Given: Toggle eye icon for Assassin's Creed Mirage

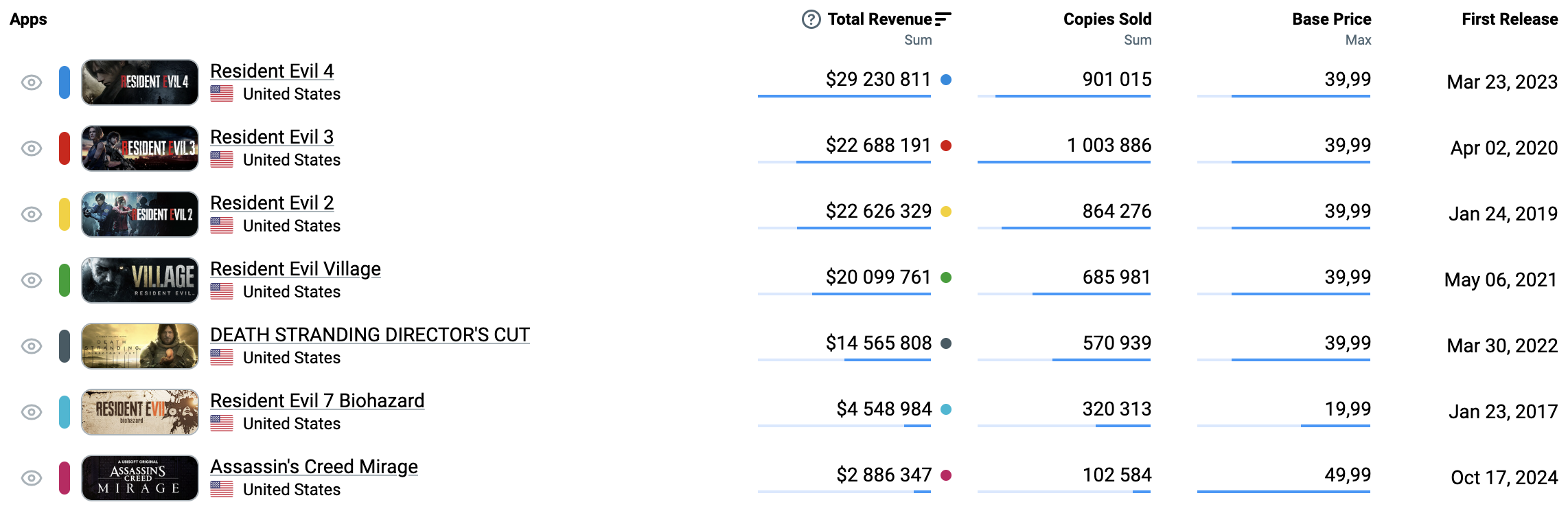Looking at the screenshot, I should pos(32,478).
